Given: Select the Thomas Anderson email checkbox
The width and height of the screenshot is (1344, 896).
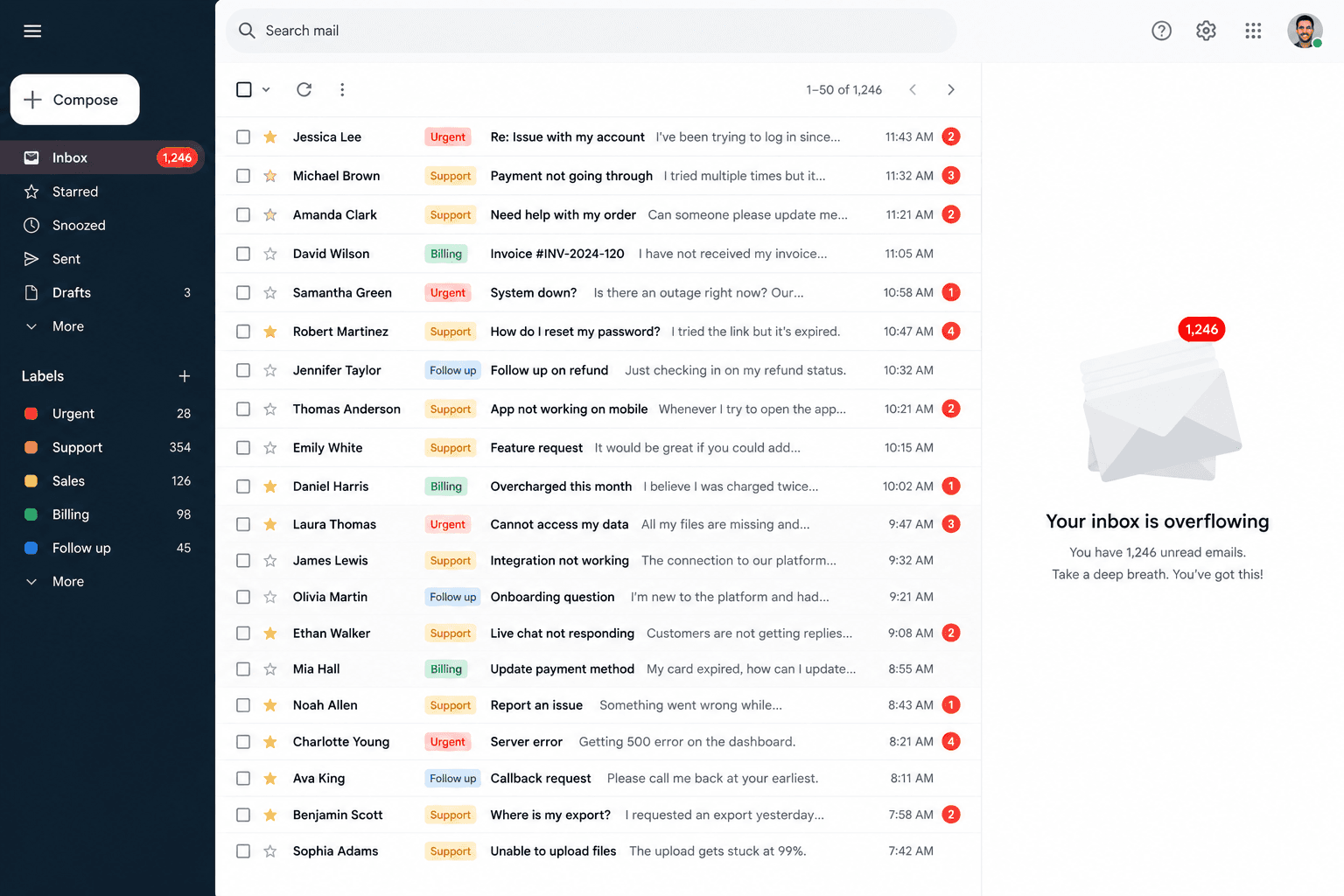Looking at the screenshot, I should point(243,409).
